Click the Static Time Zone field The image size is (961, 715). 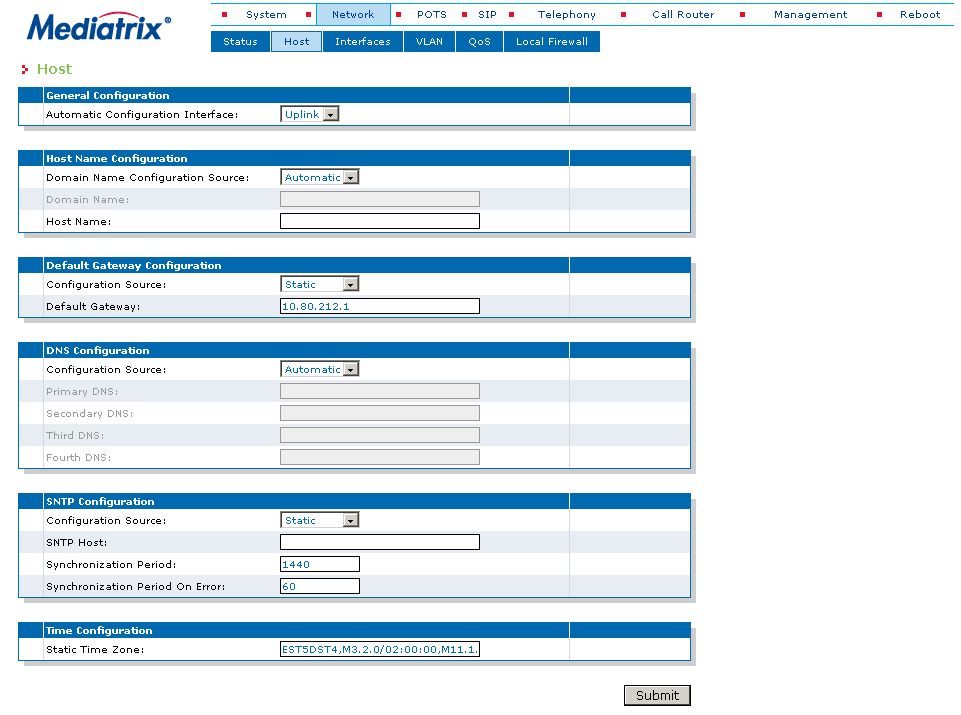click(380, 649)
